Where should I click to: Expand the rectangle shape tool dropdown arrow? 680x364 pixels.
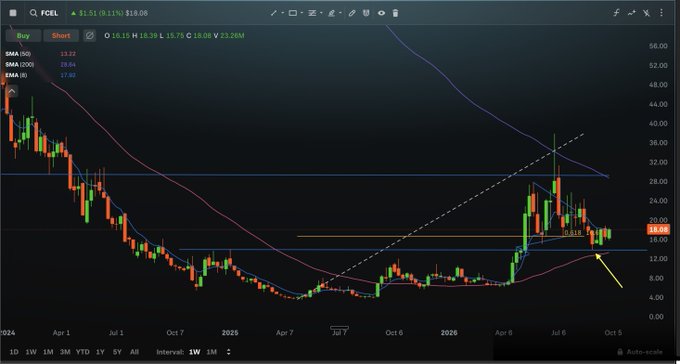point(302,13)
